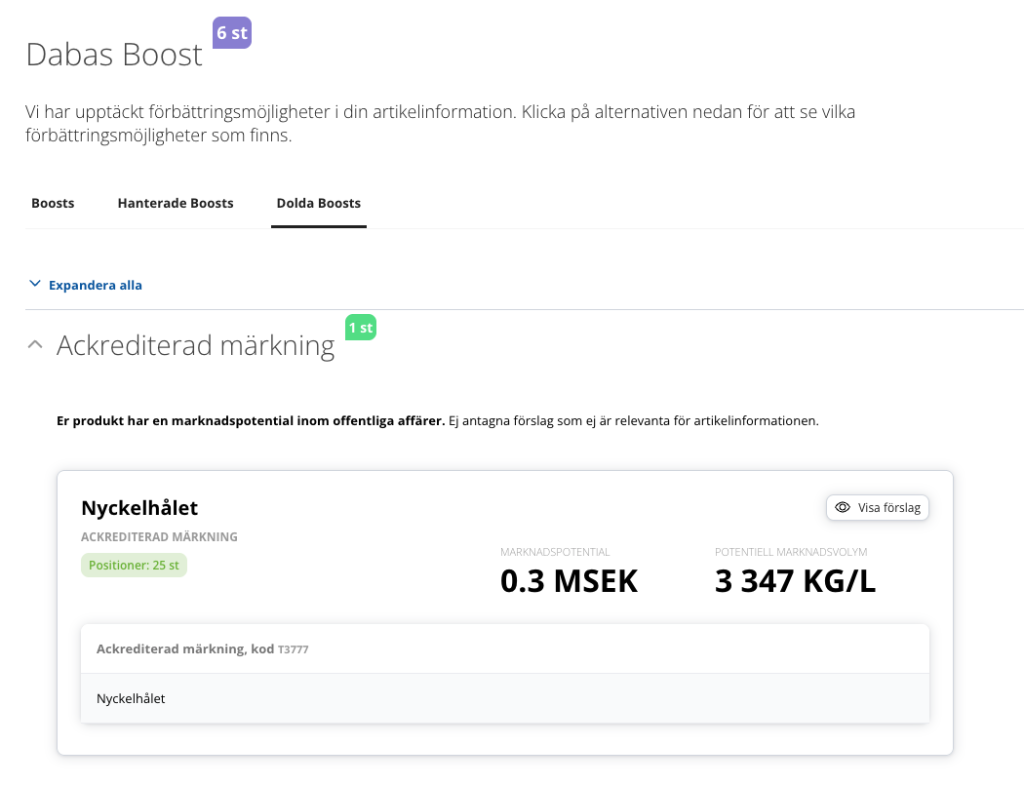This screenshot has width=1024, height=785.
Task: Click the Nyckelhålet card title
Action: pos(140,508)
